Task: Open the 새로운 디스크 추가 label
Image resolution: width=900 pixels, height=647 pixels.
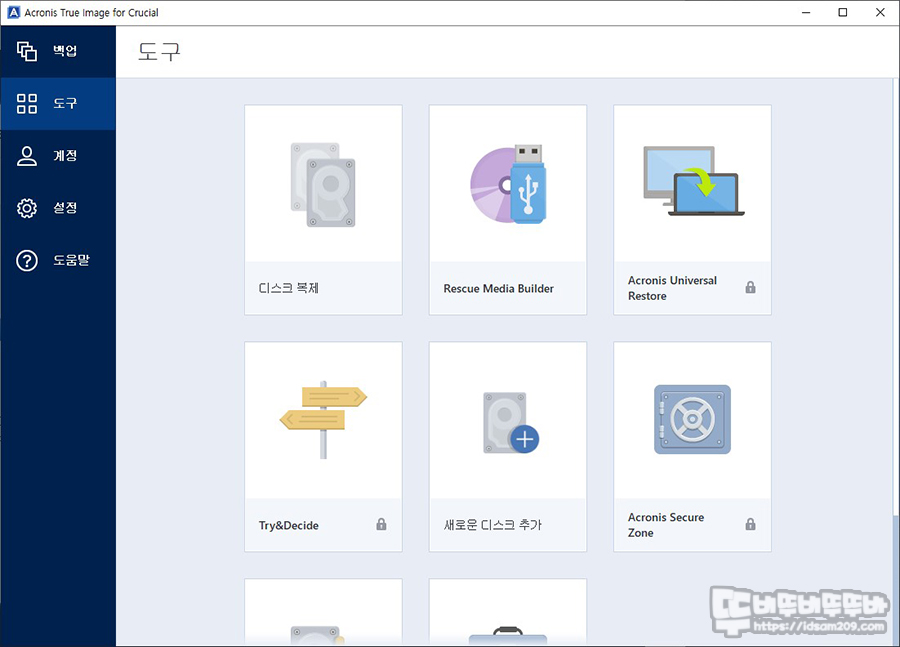Action: point(492,525)
